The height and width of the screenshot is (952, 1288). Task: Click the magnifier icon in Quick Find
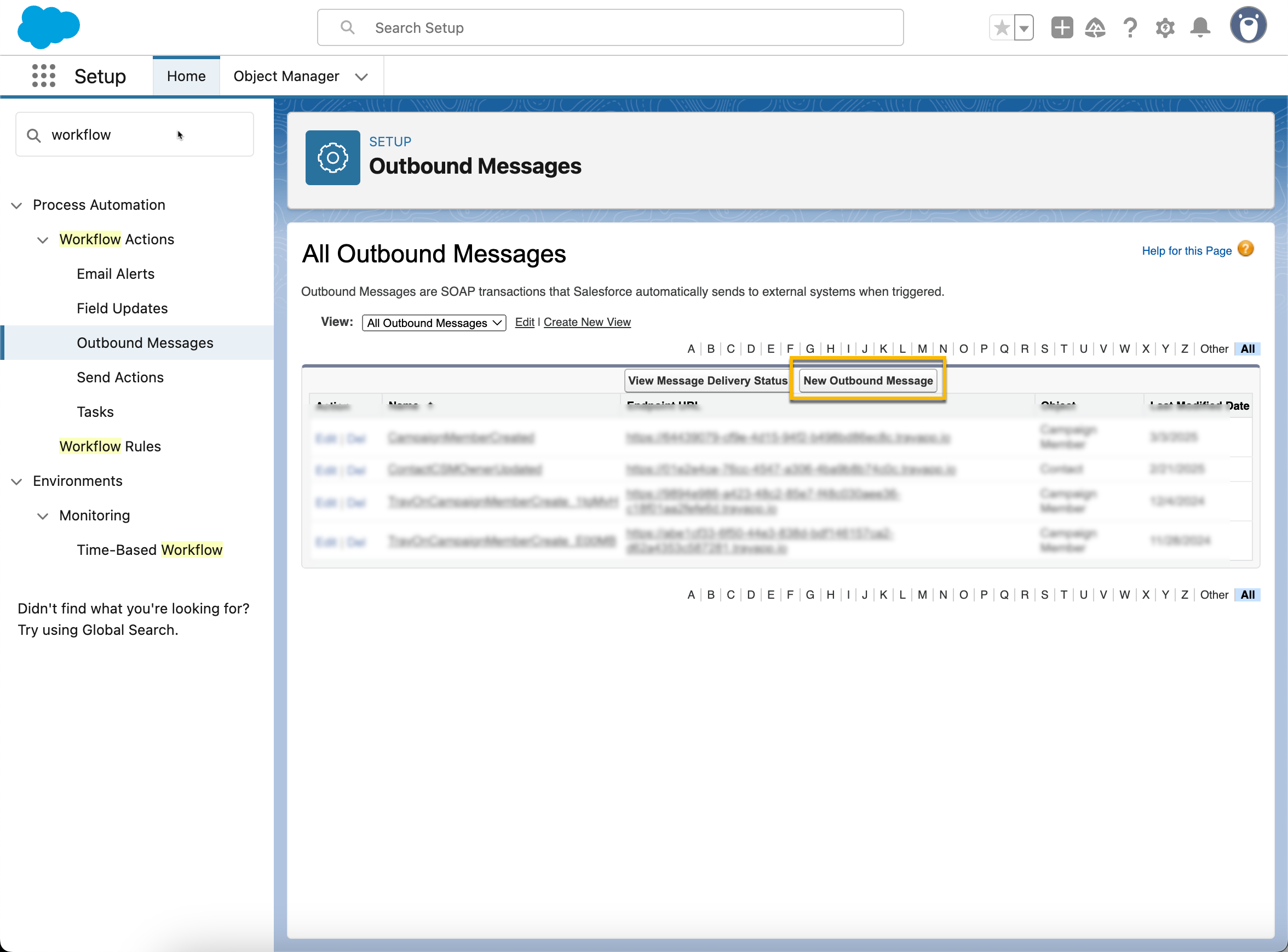click(34, 135)
